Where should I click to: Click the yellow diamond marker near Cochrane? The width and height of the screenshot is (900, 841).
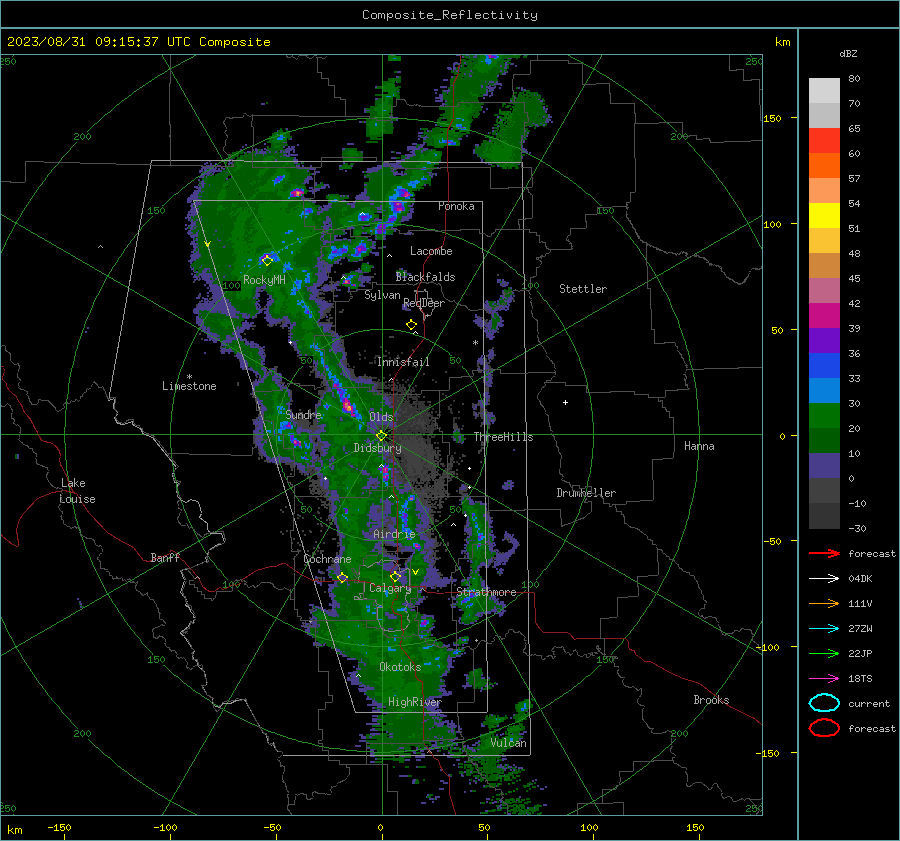343,577
